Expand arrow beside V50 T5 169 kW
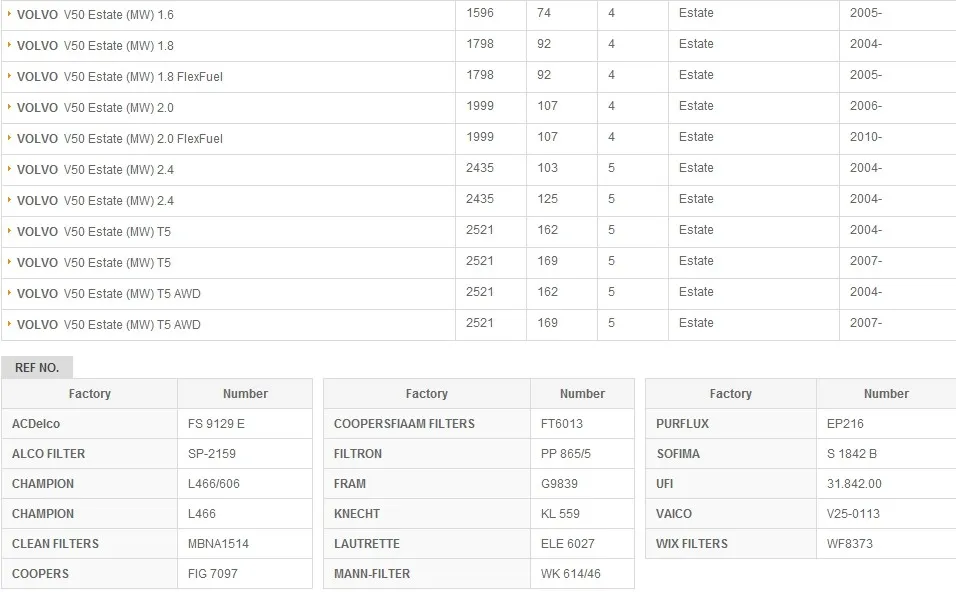The height and width of the screenshot is (595, 956). [x=9, y=262]
